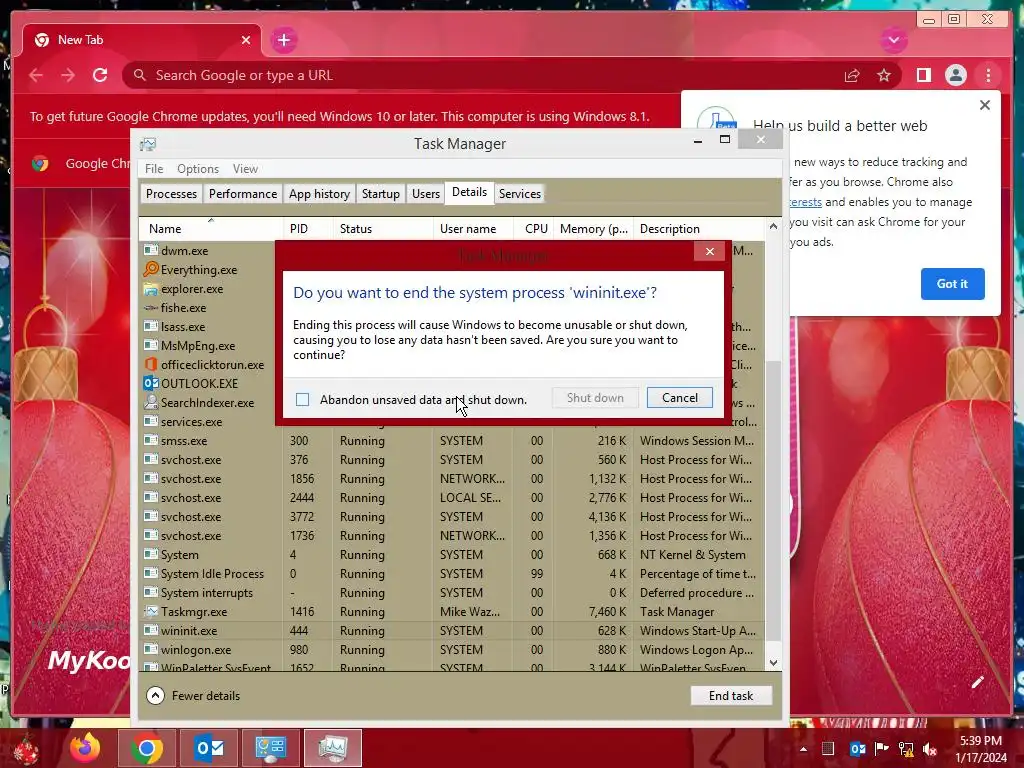Select System interrupts row

click(x=452, y=592)
